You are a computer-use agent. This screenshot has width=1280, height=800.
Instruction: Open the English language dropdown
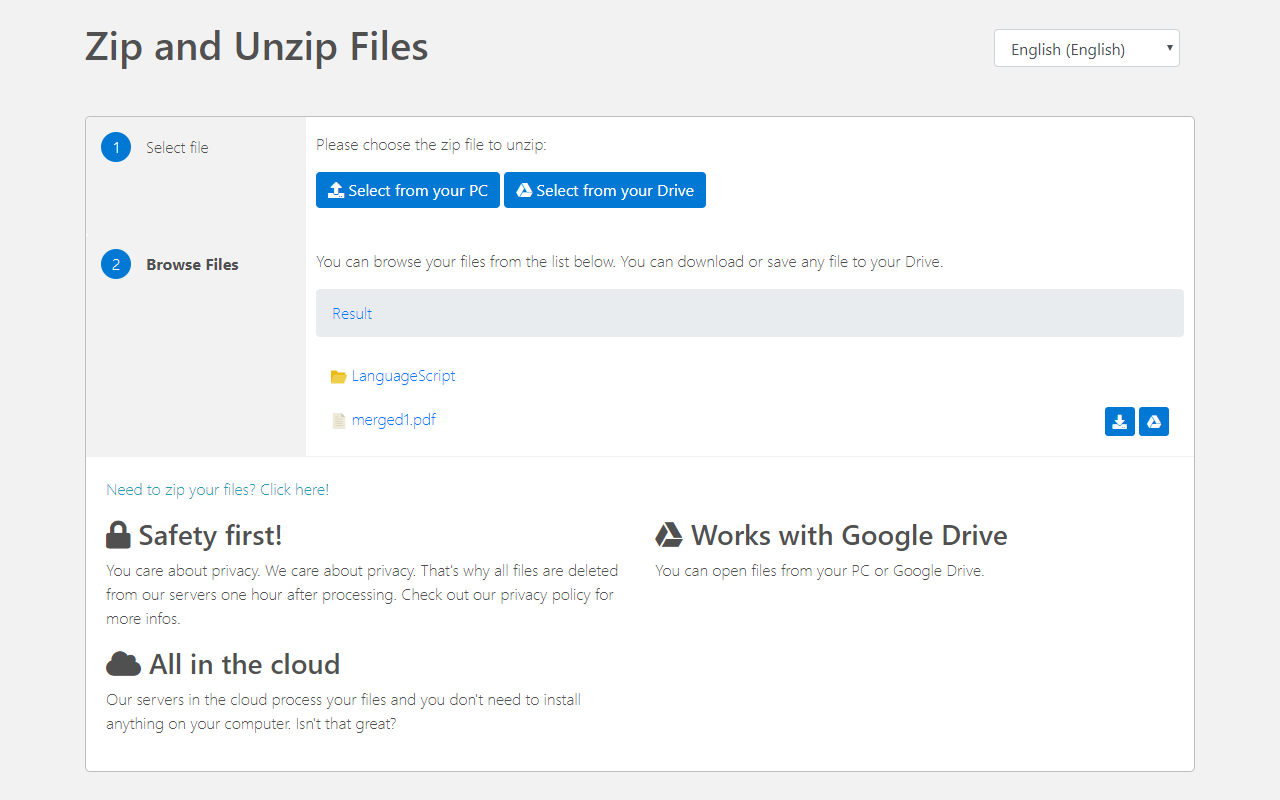click(1086, 48)
